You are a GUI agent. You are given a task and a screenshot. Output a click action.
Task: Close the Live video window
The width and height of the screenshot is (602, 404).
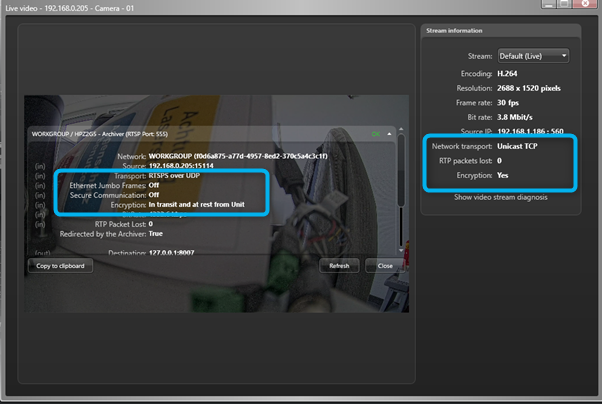585,5
